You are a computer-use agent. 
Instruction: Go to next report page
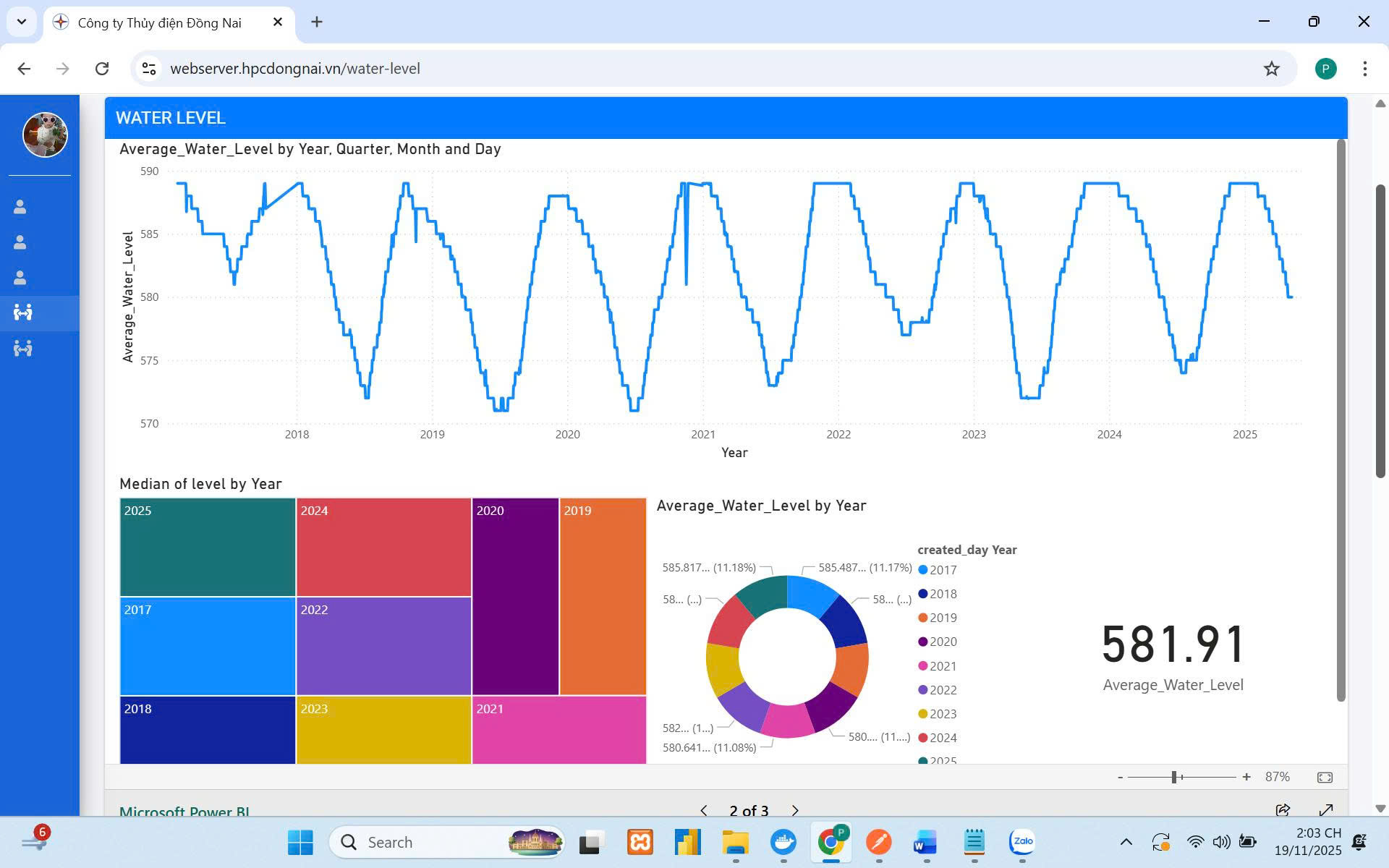pos(795,810)
